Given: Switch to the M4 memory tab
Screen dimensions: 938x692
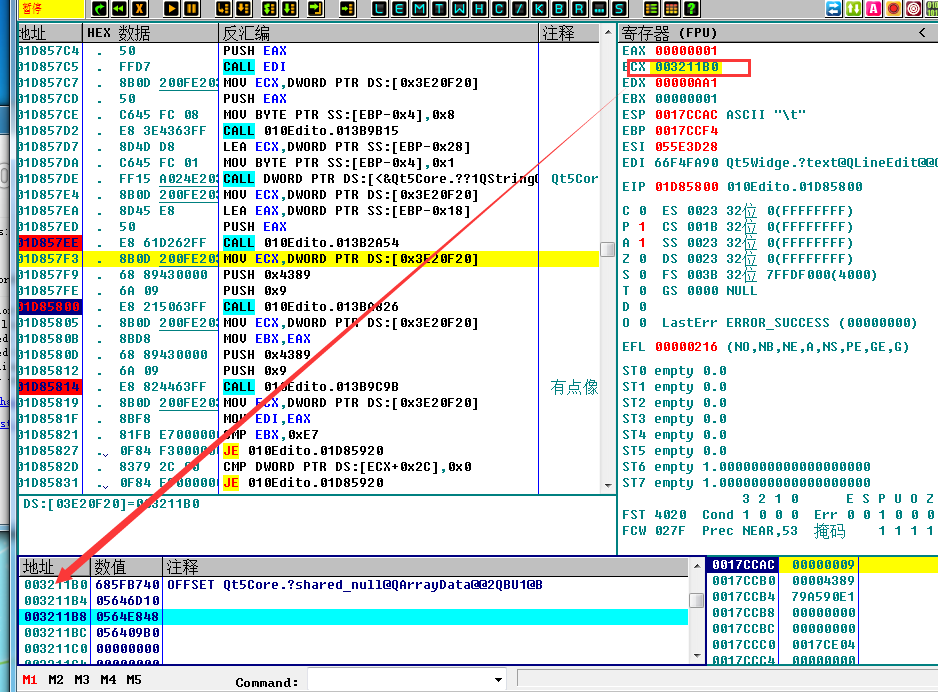Looking at the screenshot, I should click(108, 679).
